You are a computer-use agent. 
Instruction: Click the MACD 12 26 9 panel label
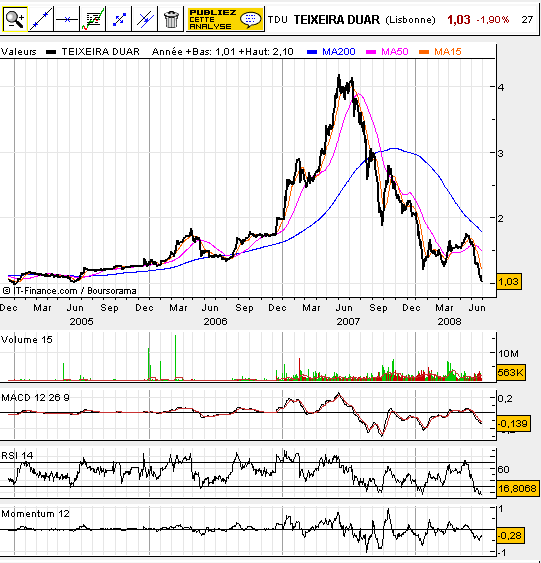tap(36, 397)
